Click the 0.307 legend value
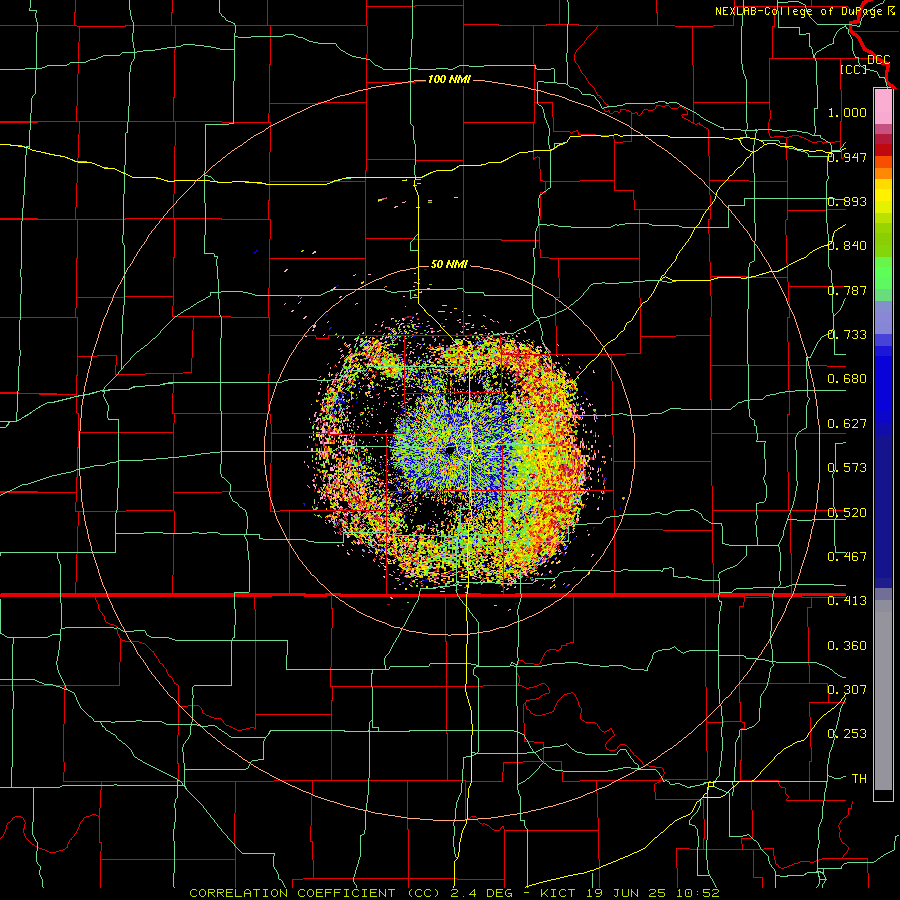900x900 pixels. point(847,690)
